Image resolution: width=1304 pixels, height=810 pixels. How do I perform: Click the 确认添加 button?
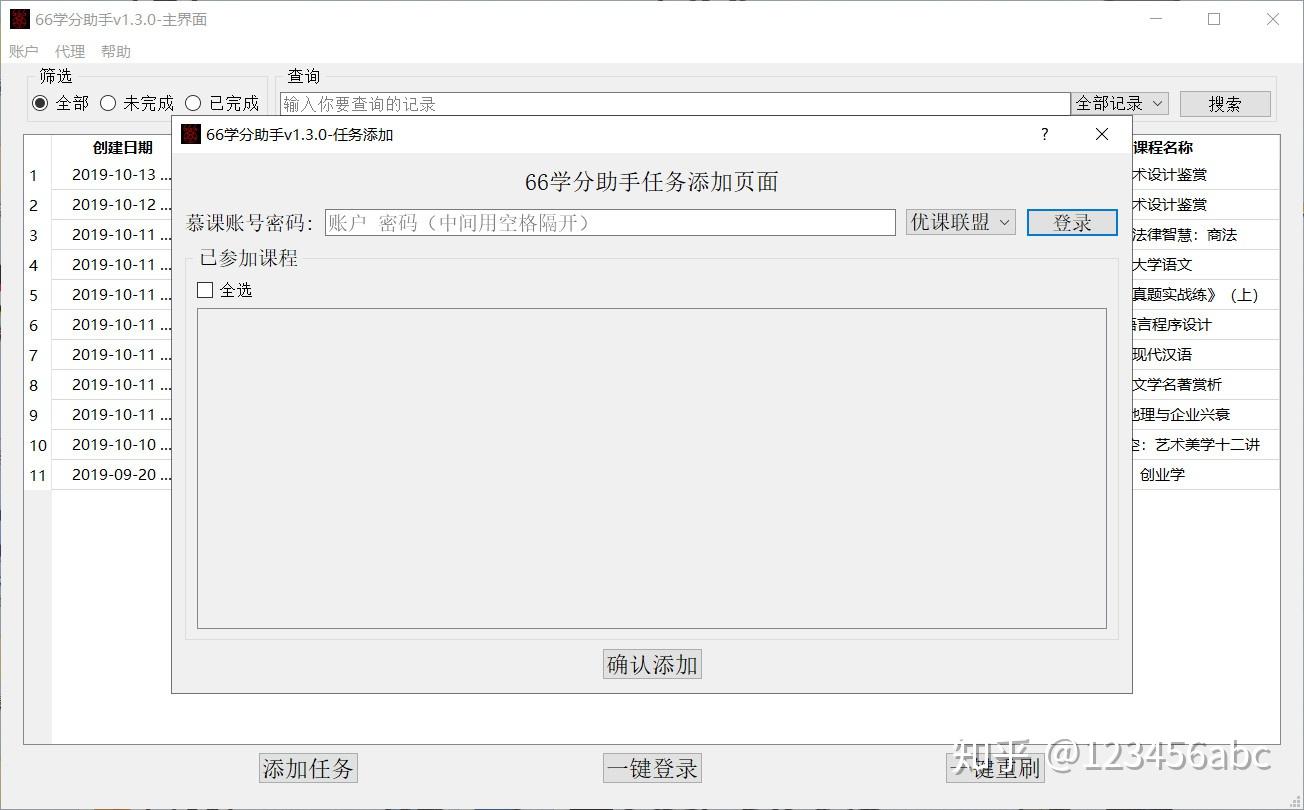point(652,664)
